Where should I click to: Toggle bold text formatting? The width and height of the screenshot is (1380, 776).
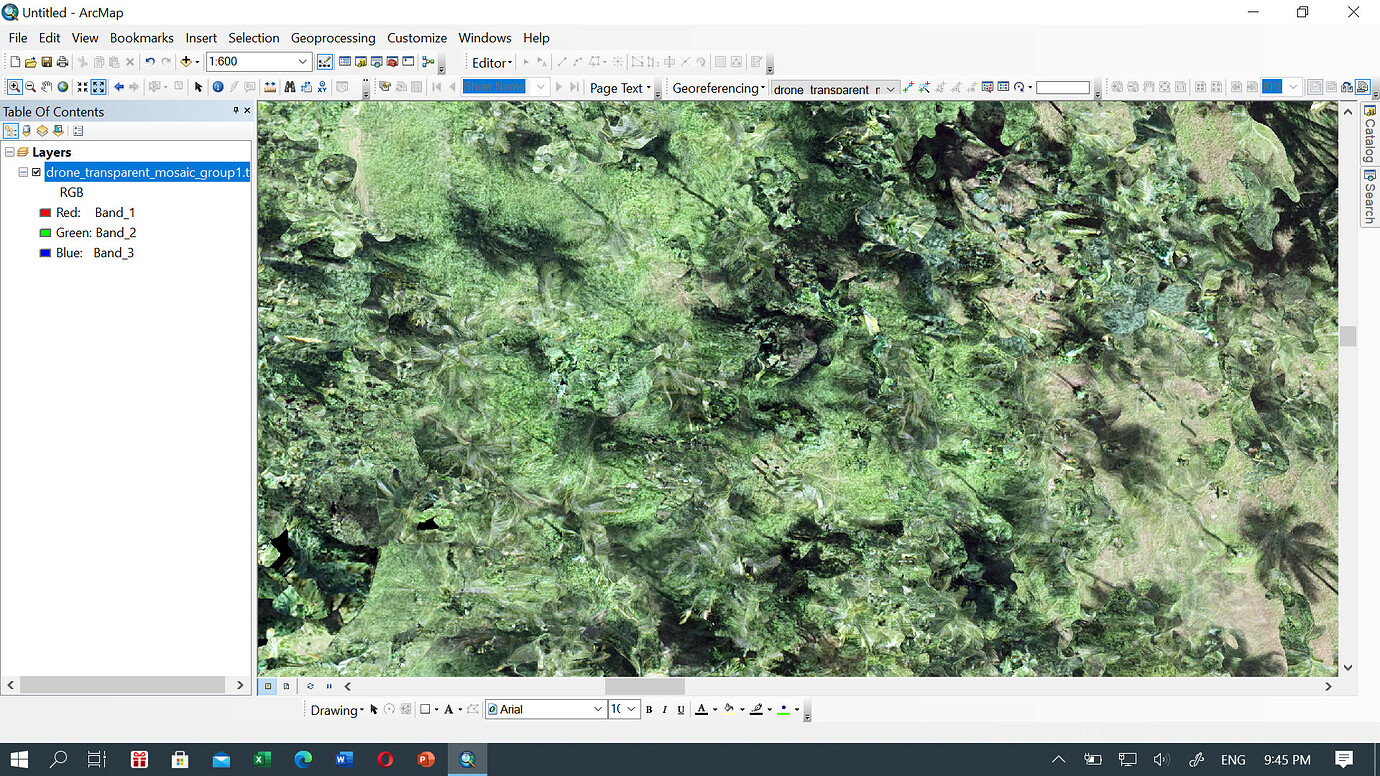tap(648, 709)
